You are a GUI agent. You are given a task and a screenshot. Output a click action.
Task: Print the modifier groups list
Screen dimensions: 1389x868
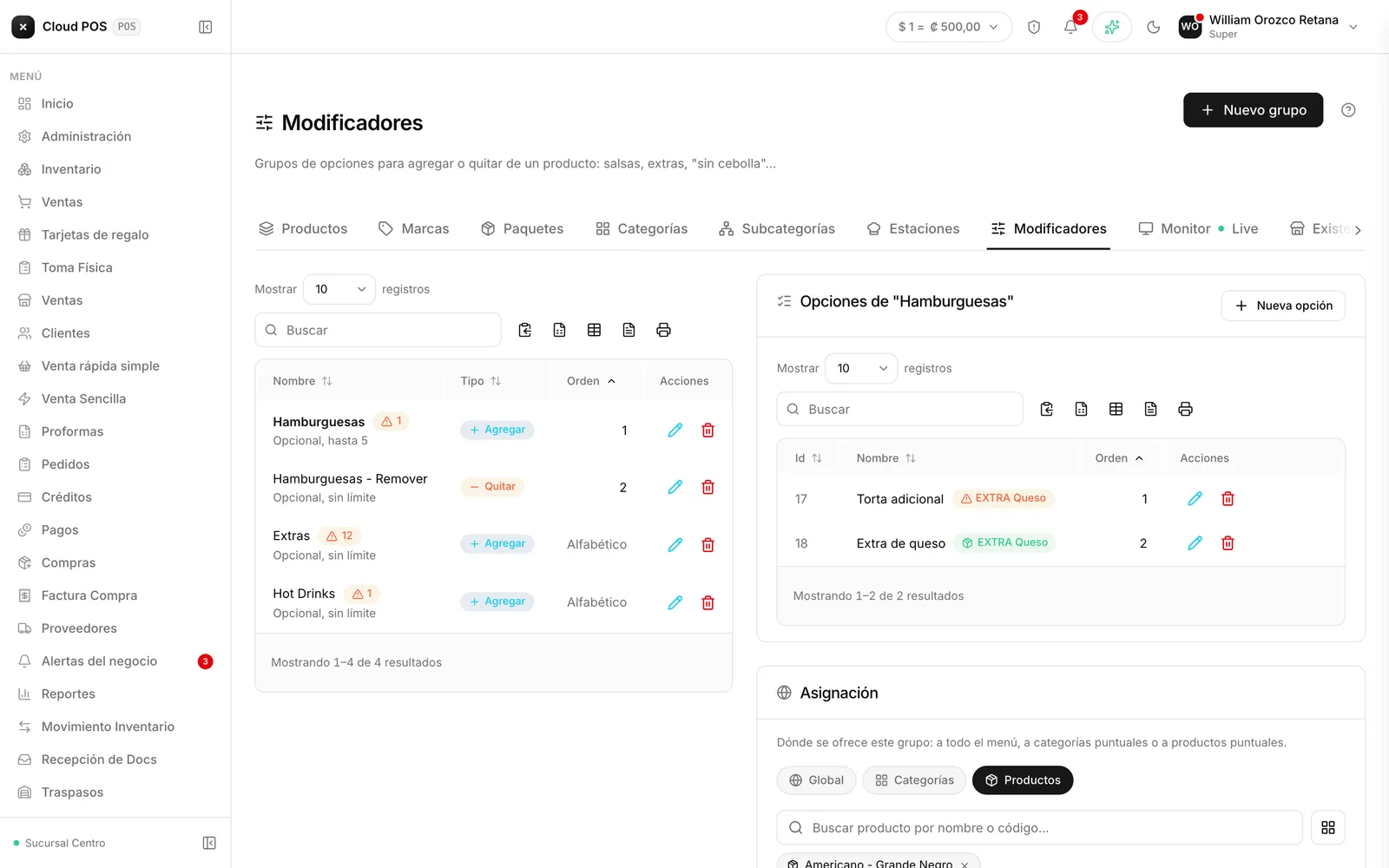click(664, 330)
